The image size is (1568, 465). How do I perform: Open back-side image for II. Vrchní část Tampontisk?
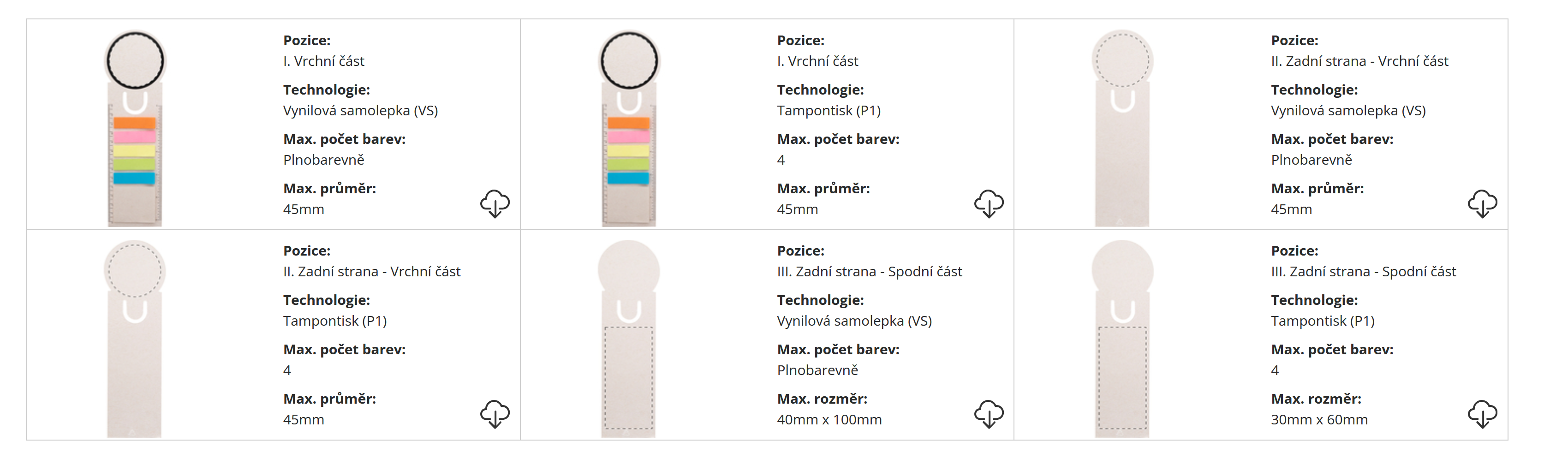point(135,339)
